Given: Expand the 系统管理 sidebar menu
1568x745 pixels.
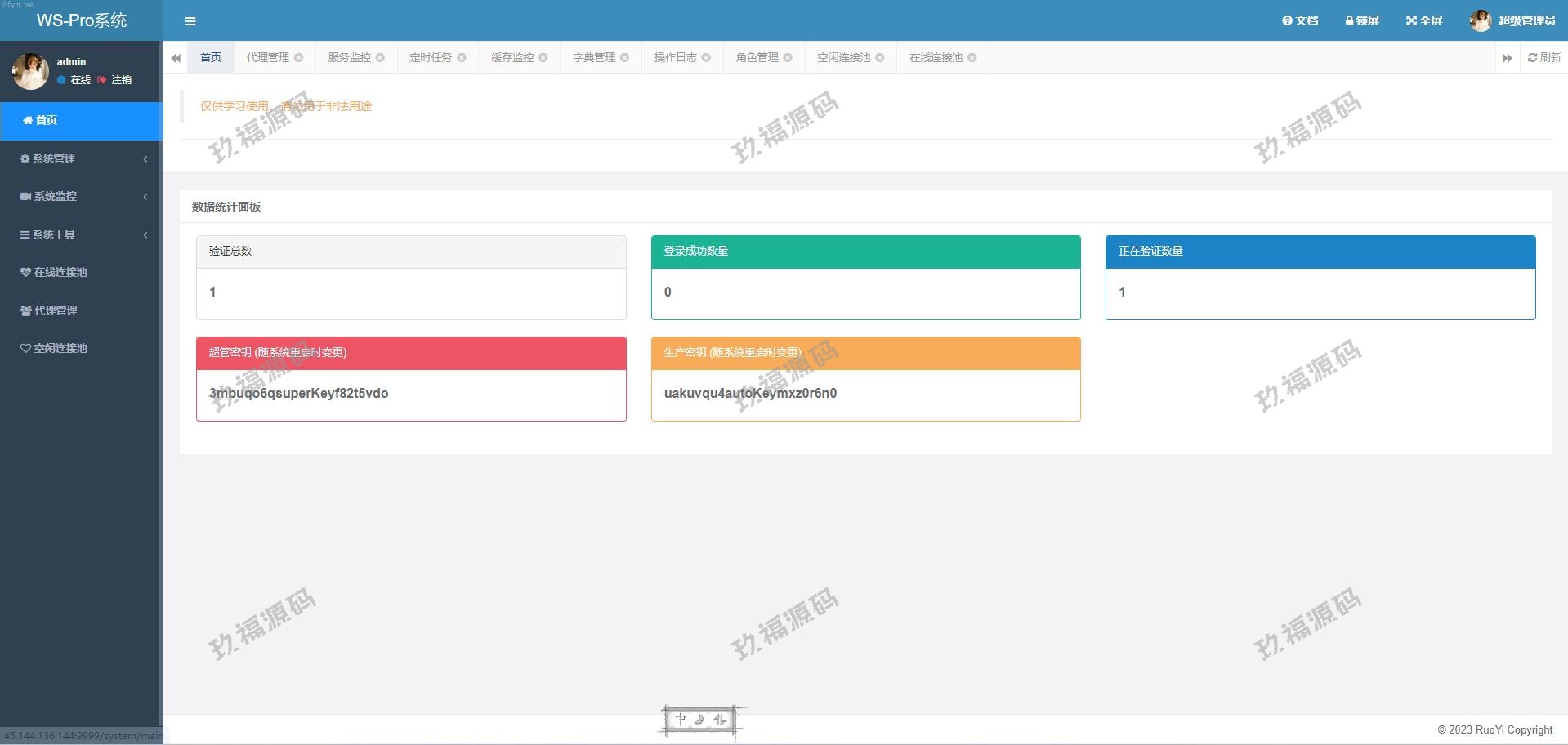Looking at the screenshot, I should (x=81, y=158).
